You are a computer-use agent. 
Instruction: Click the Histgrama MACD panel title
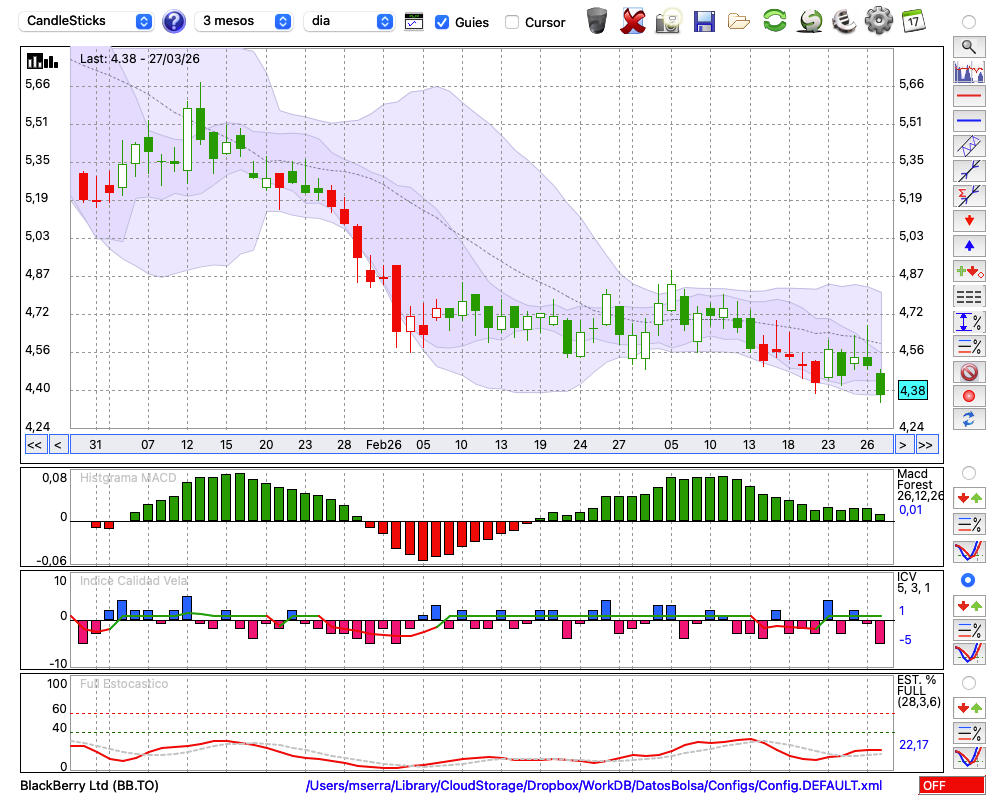click(128, 478)
